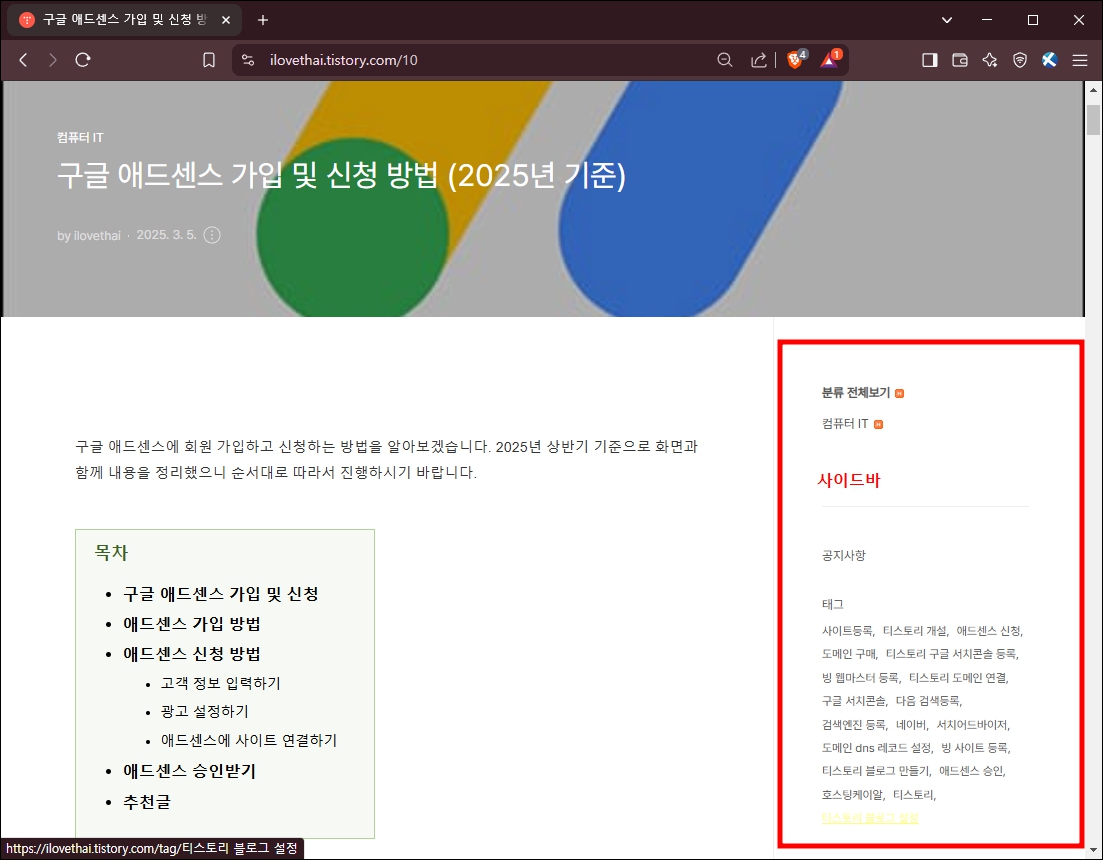1103x860 pixels.
Task: Close the 구글 애드센스 tab
Action: pos(226,20)
